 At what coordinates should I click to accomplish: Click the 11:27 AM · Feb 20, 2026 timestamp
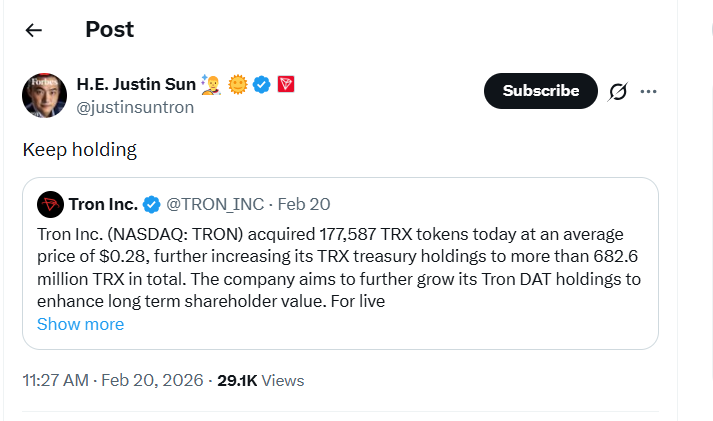point(113,380)
